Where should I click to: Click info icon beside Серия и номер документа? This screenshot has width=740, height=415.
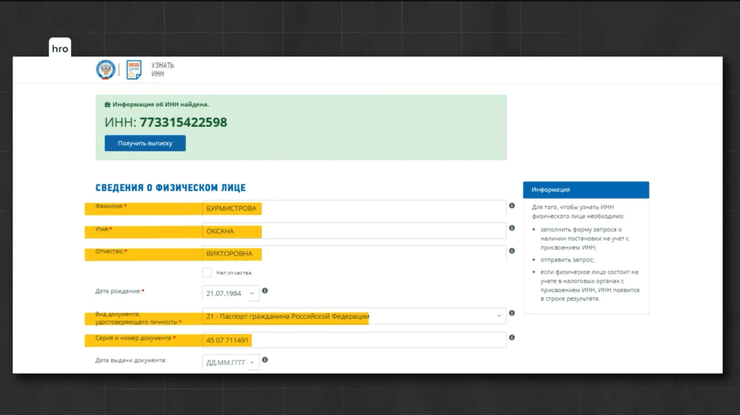pos(512,338)
